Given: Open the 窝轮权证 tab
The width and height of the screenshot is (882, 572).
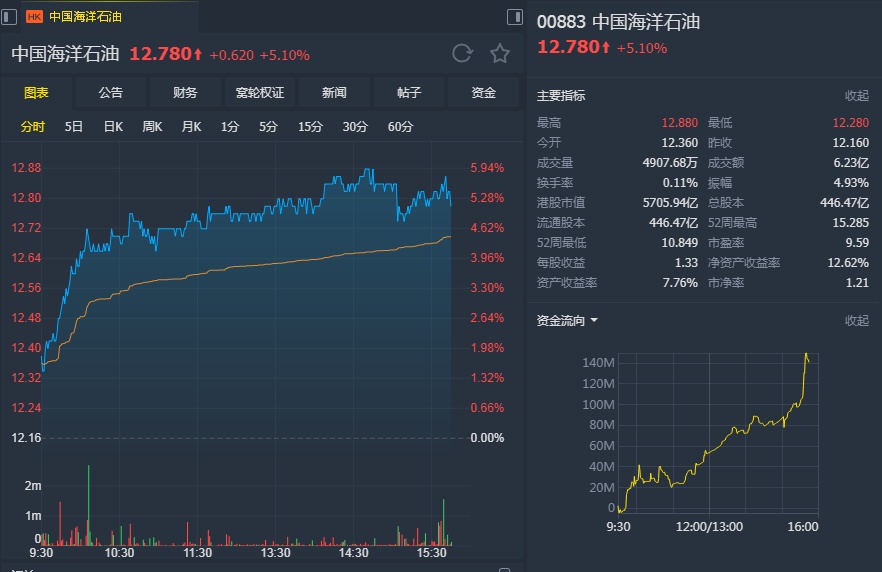Looking at the screenshot, I should (260, 93).
